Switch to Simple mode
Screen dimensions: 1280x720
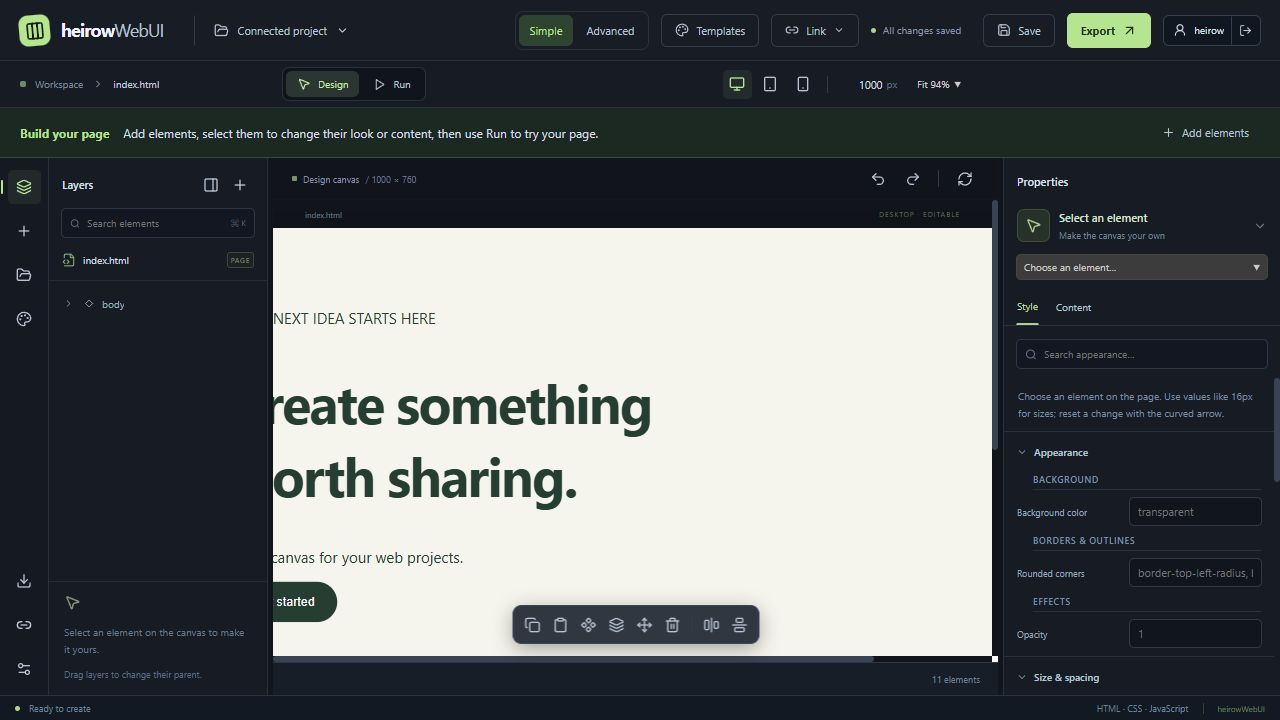click(546, 31)
